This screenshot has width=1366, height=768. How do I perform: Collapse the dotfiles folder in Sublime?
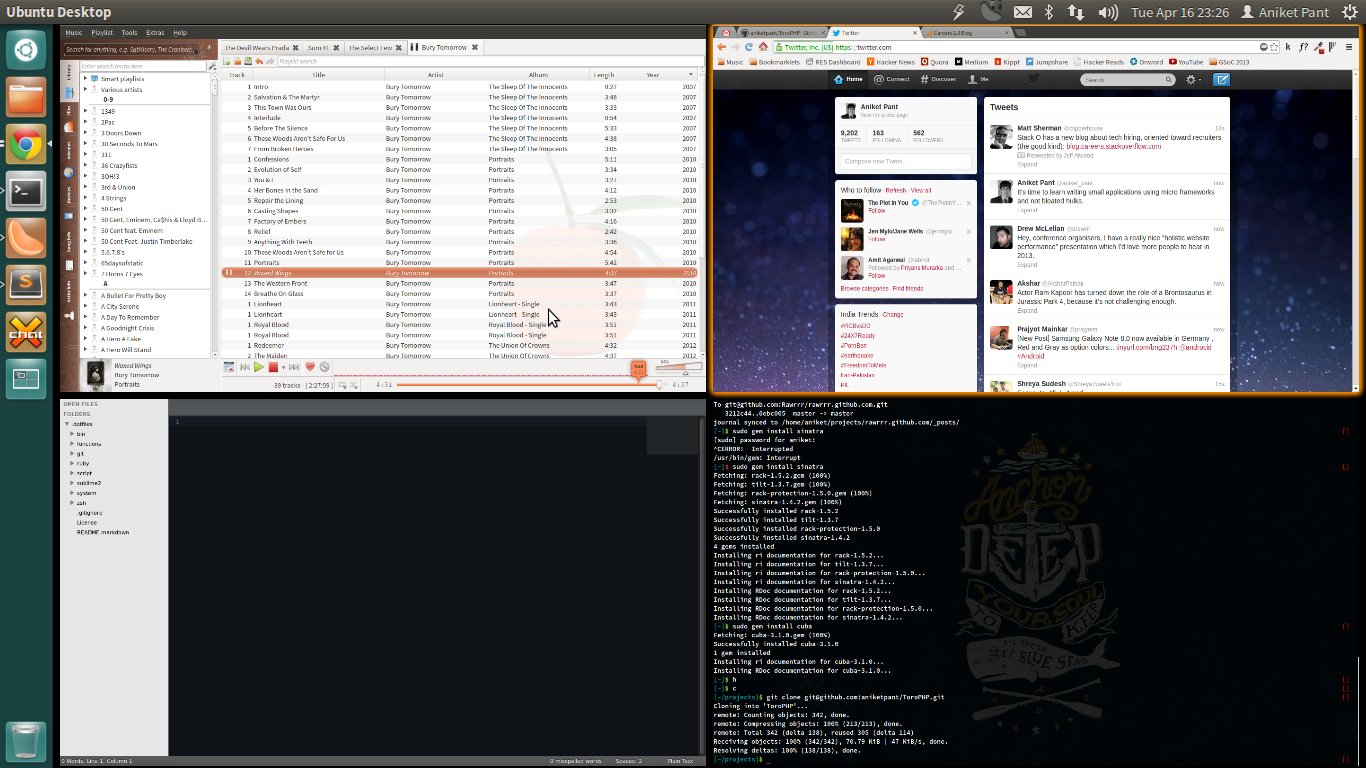tap(67, 424)
